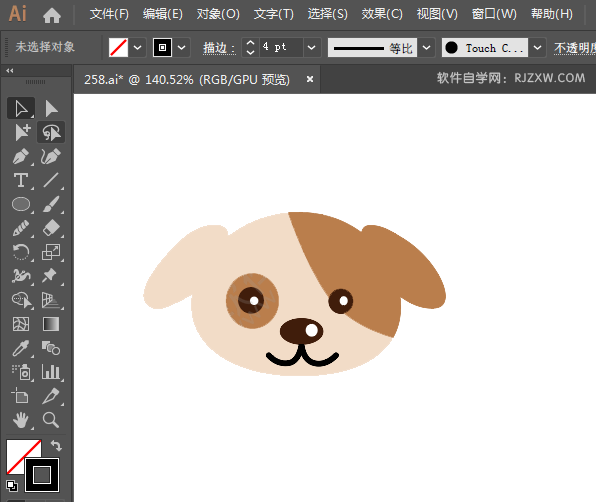Select the Direct Selection tool
Screen dimensions: 596x502
(51, 108)
